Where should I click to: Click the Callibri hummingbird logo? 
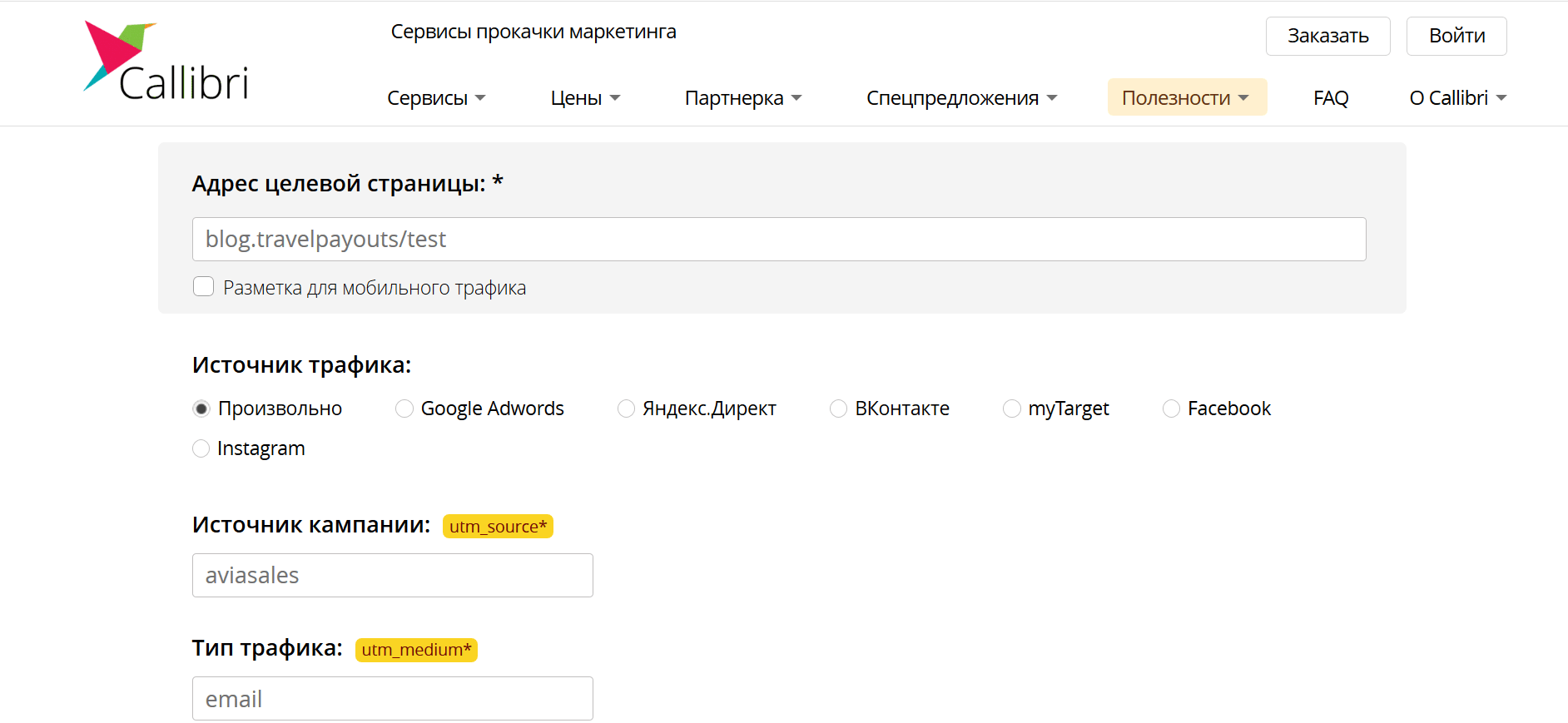(166, 62)
